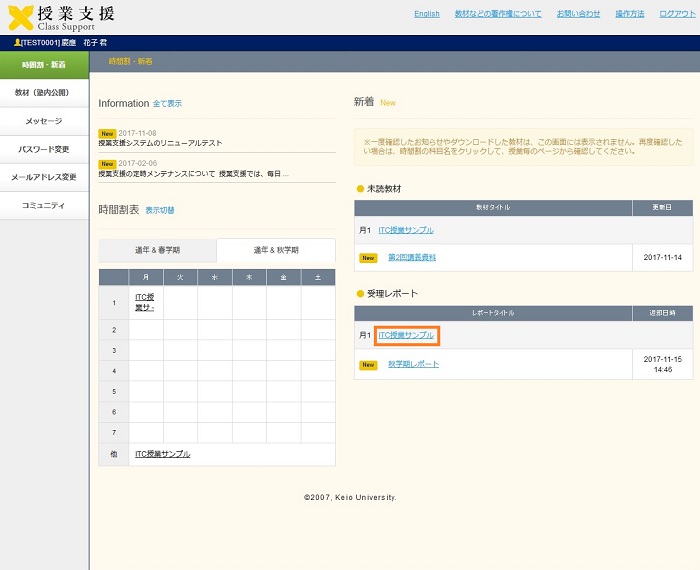
Task: Open the 第2回講義資料 material link
Action: tap(411, 258)
